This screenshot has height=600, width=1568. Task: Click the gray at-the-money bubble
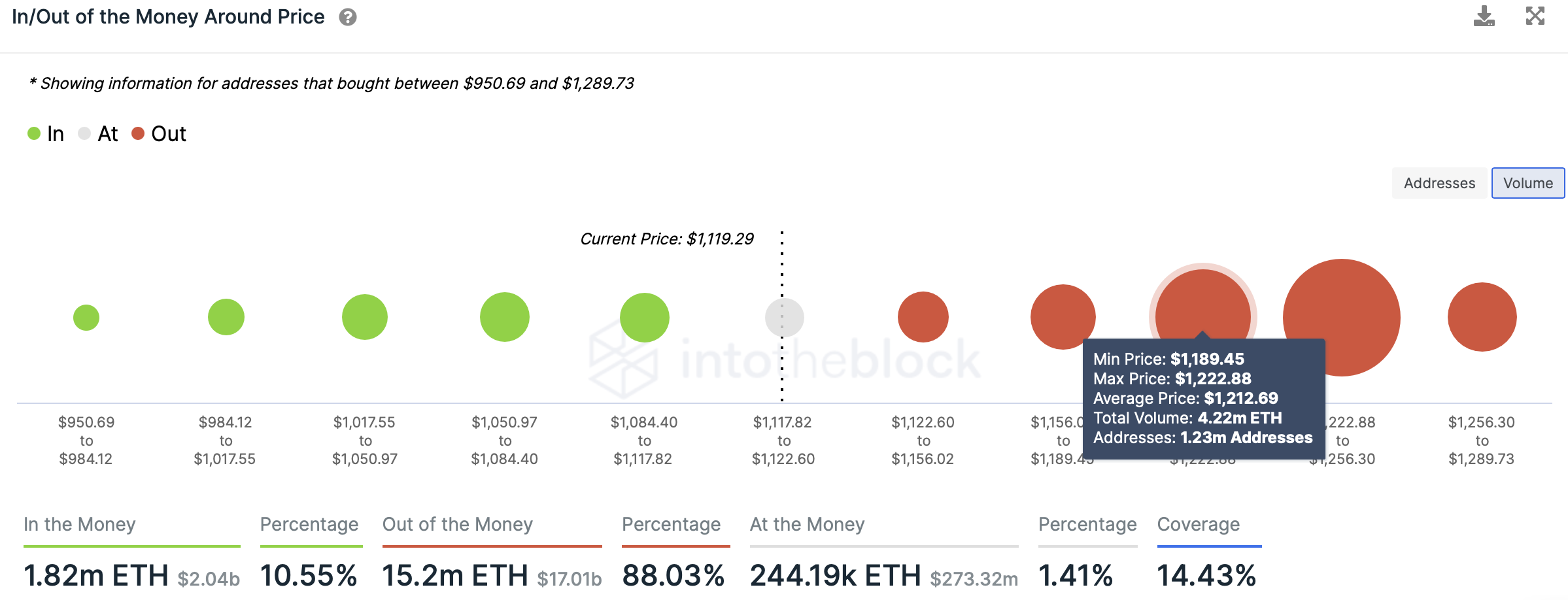pyautogui.click(x=784, y=318)
